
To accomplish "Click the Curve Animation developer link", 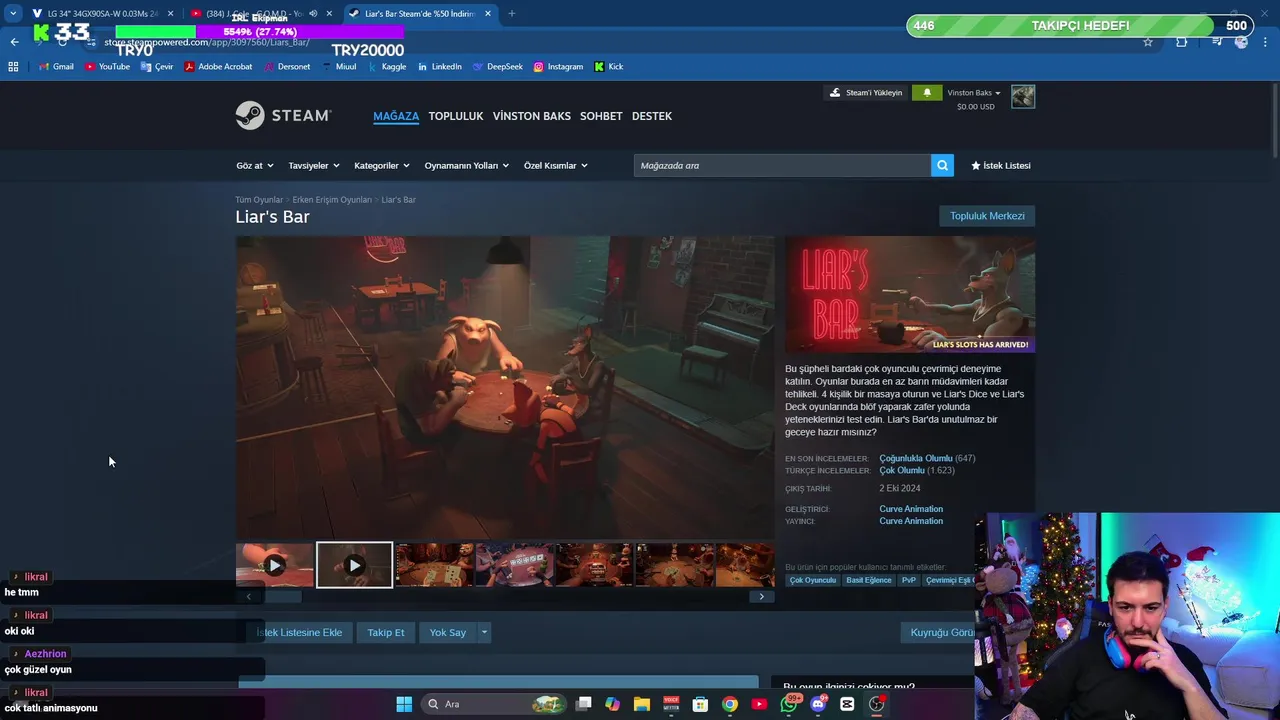I will coord(911,509).
